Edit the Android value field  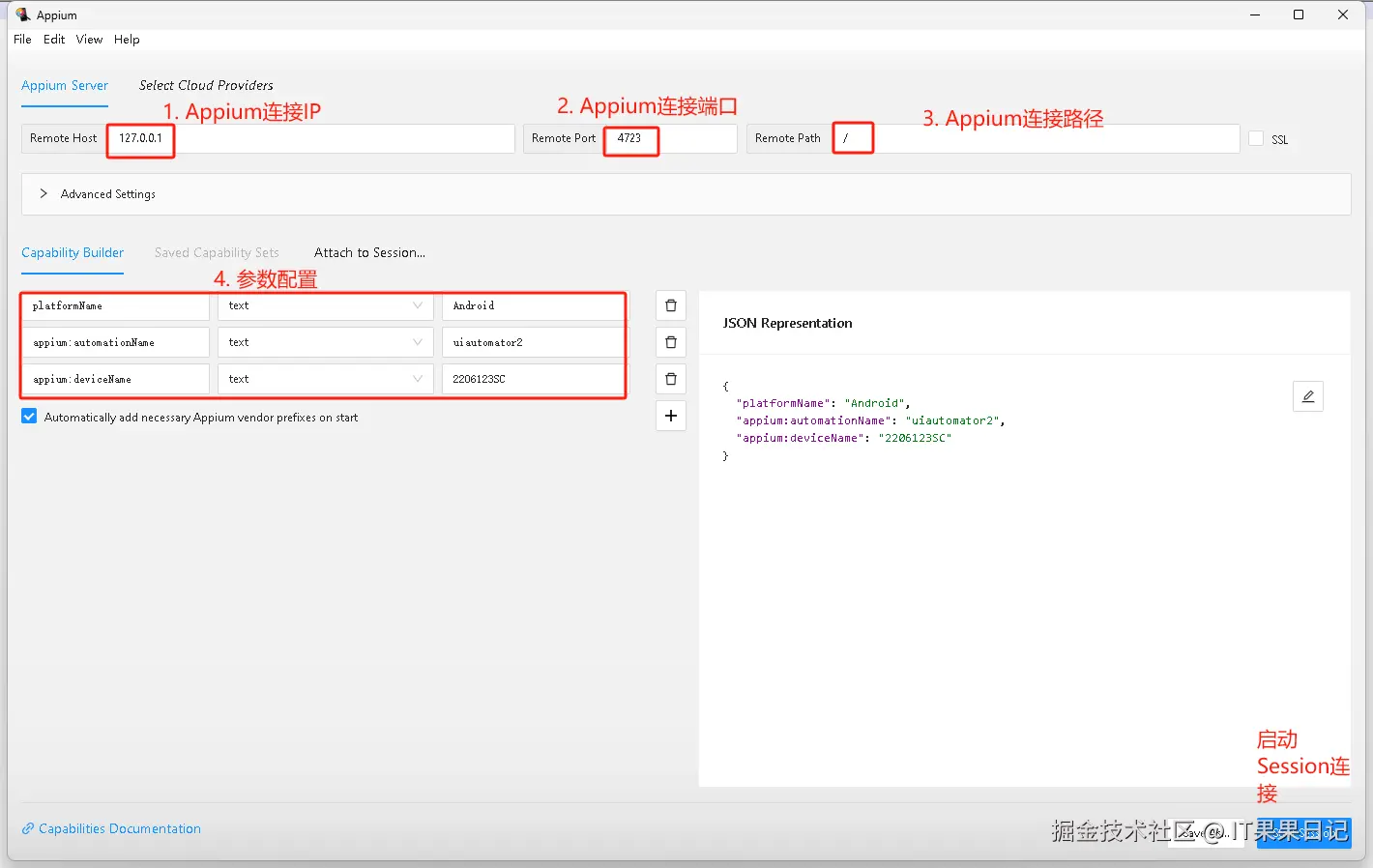(534, 305)
